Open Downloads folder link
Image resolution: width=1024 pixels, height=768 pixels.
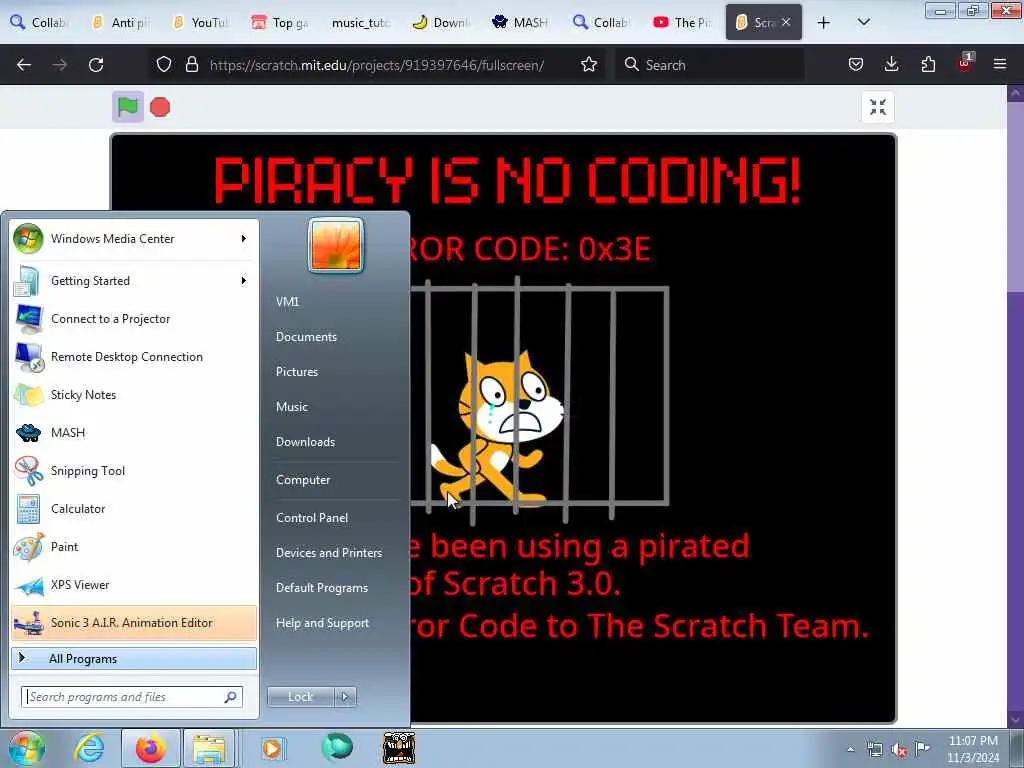[305, 442]
